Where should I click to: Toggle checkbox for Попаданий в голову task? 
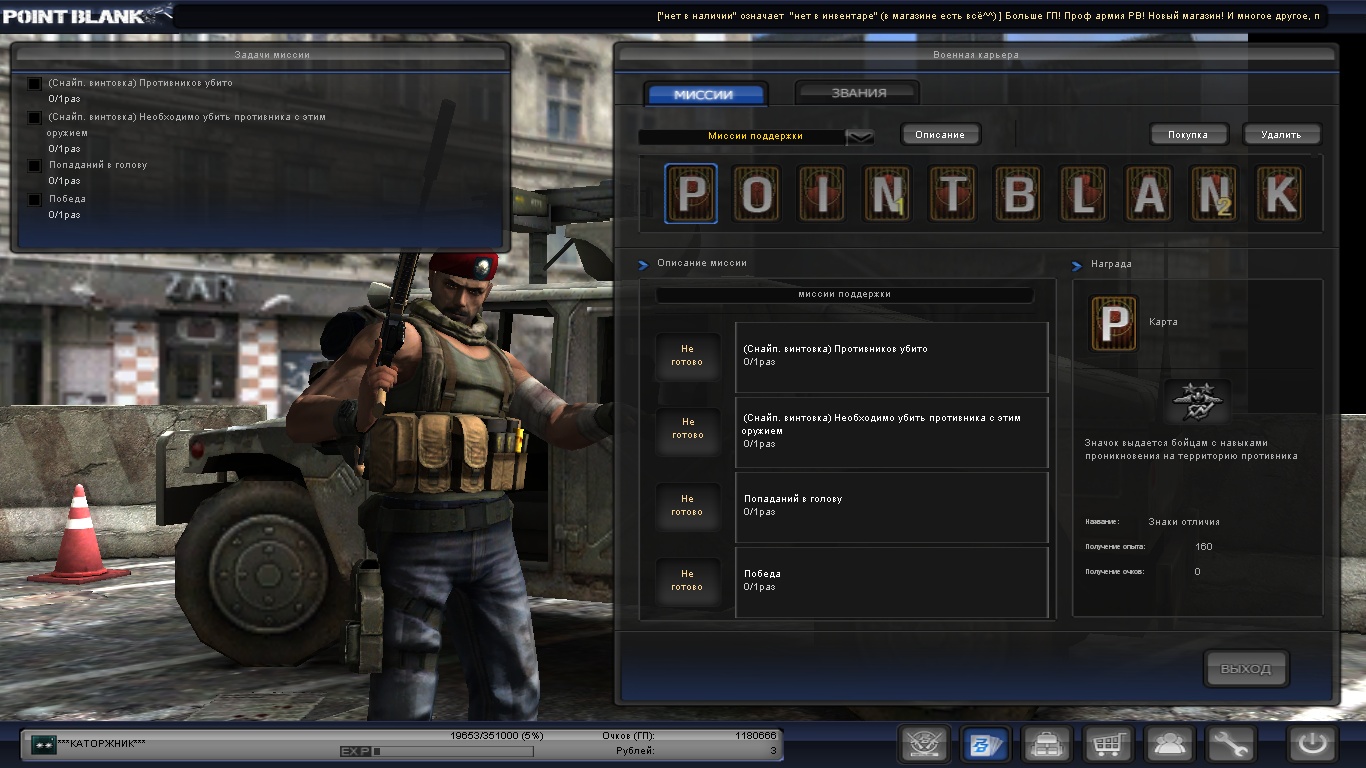tap(35, 166)
